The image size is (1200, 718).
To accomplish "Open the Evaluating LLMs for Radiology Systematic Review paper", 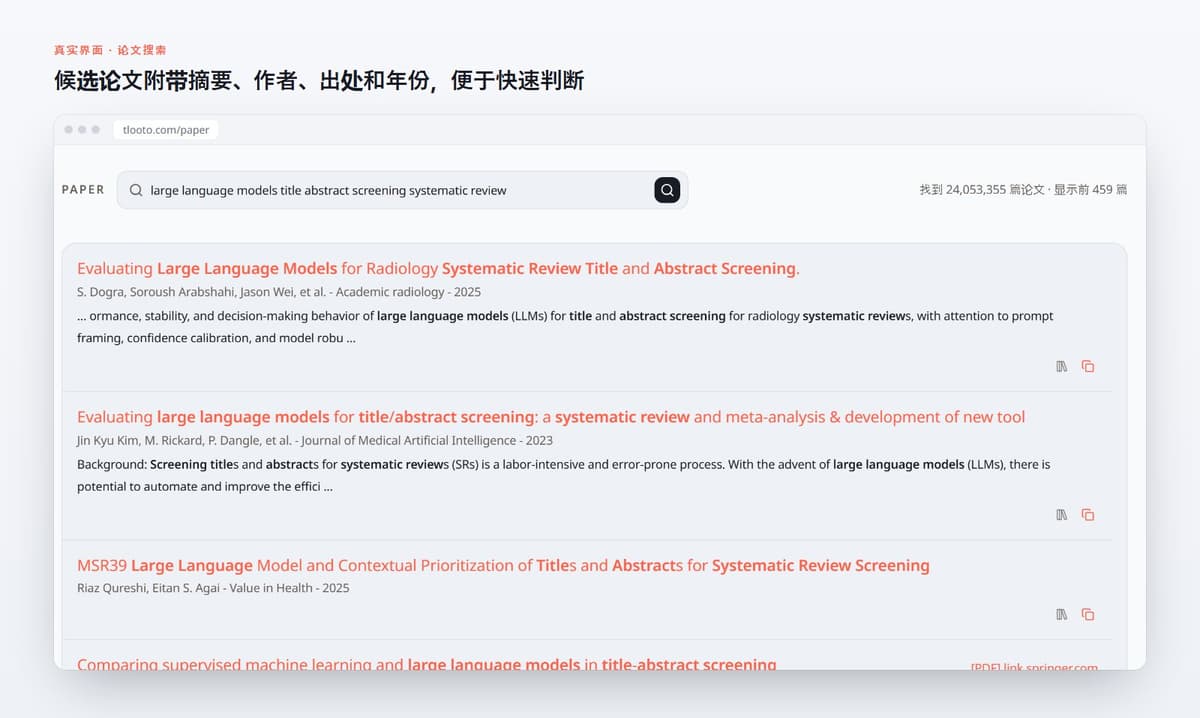I will pos(438,268).
